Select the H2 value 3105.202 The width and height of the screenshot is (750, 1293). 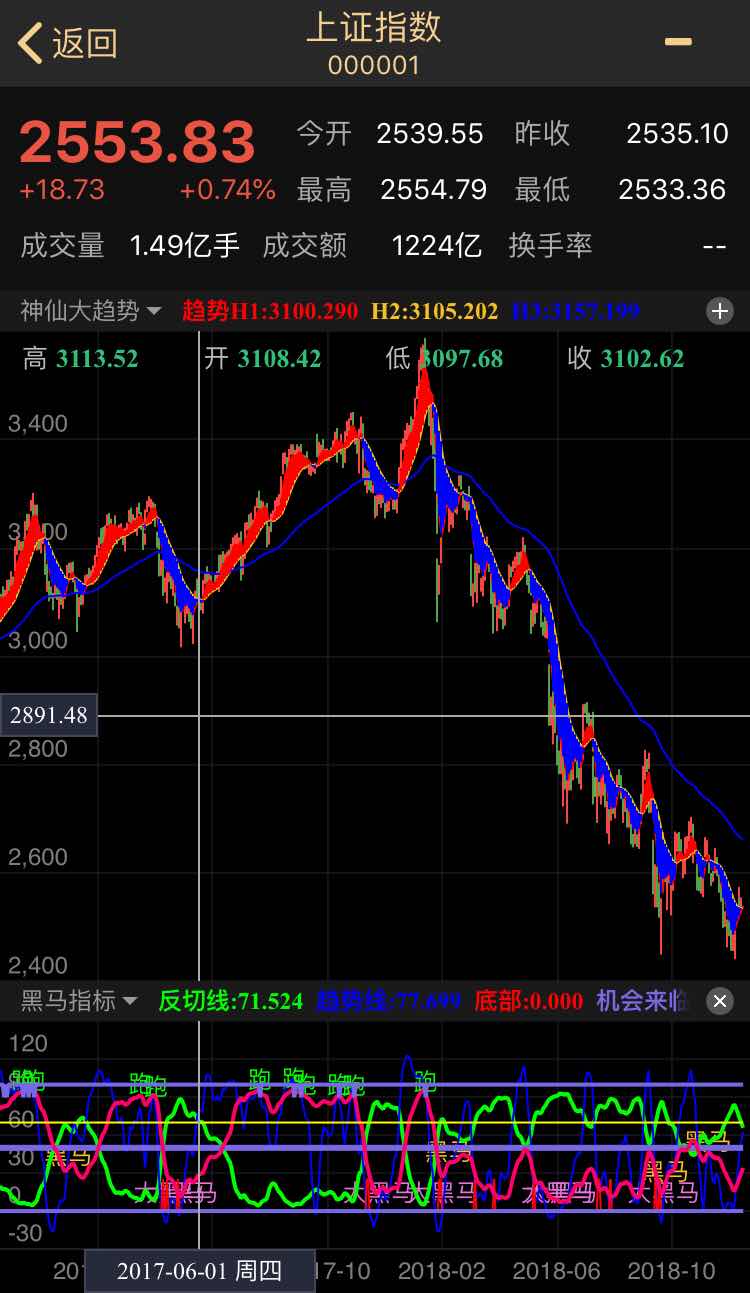tap(434, 311)
